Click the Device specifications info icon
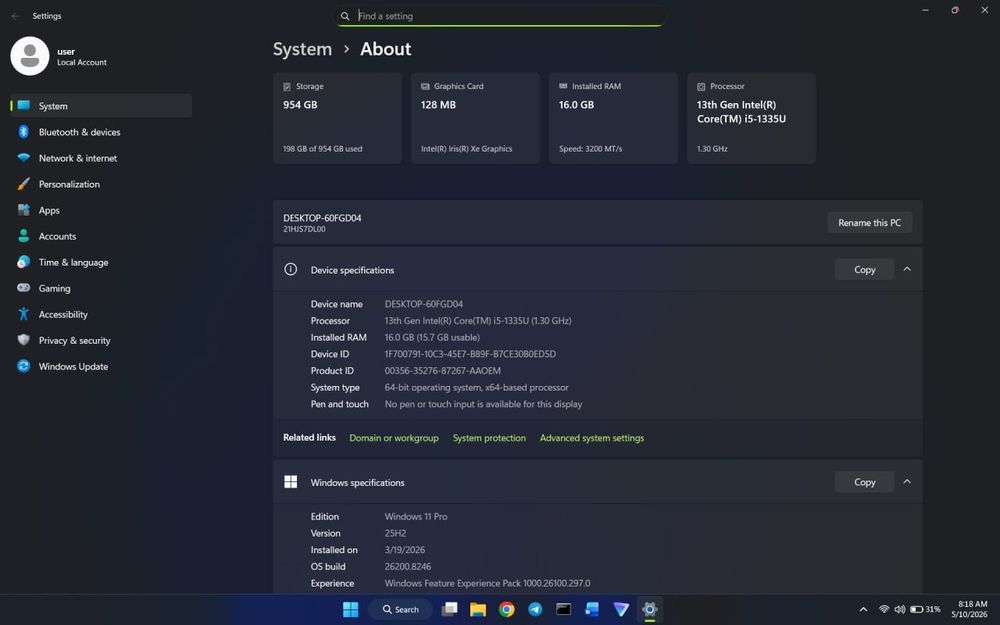This screenshot has width=1000, height=625. 290,269
